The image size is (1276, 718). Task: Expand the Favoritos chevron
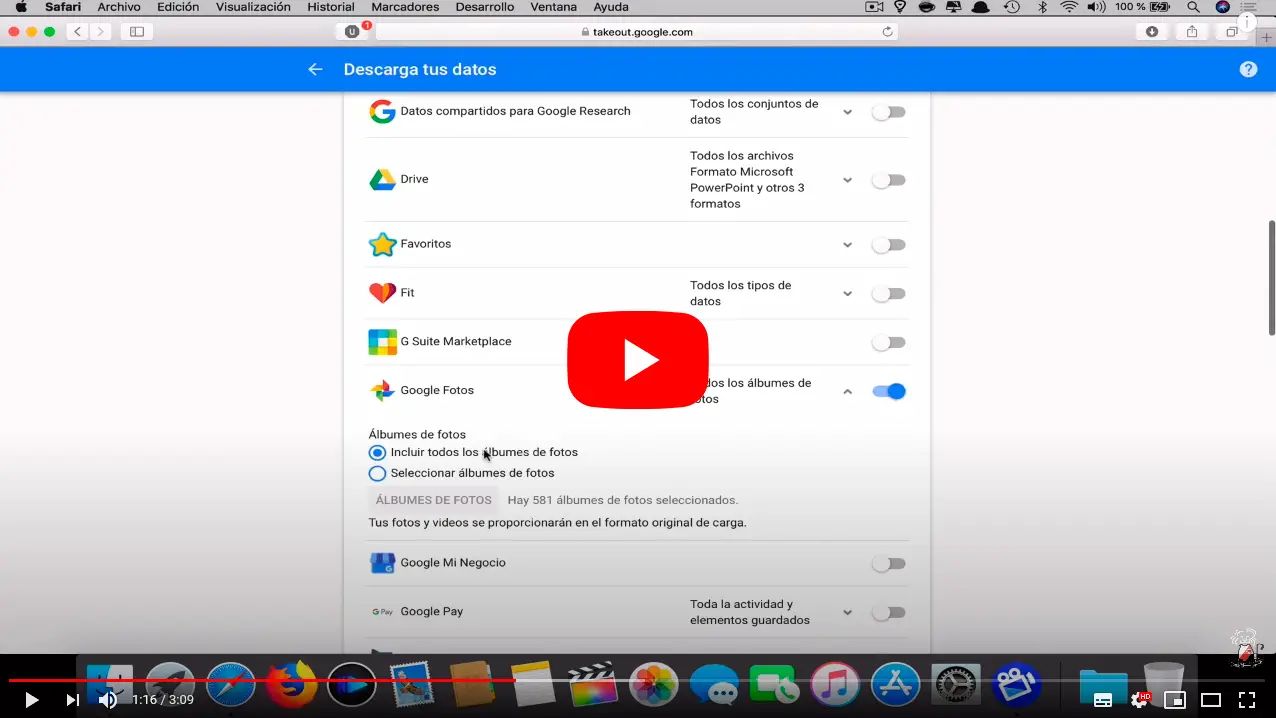[847, 245]
